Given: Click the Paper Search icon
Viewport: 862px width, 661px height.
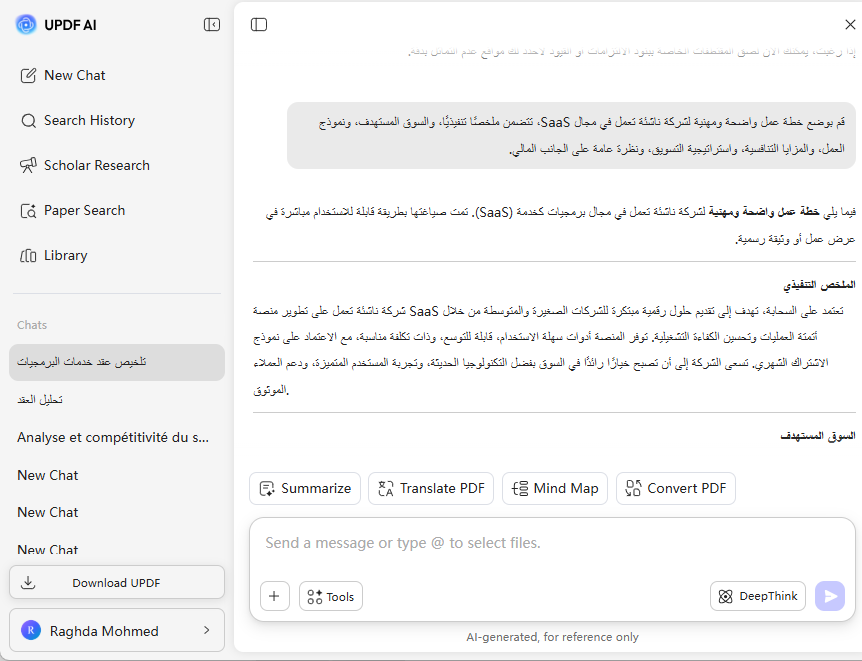Looking at the screenshot, I should tap(28, 211).
